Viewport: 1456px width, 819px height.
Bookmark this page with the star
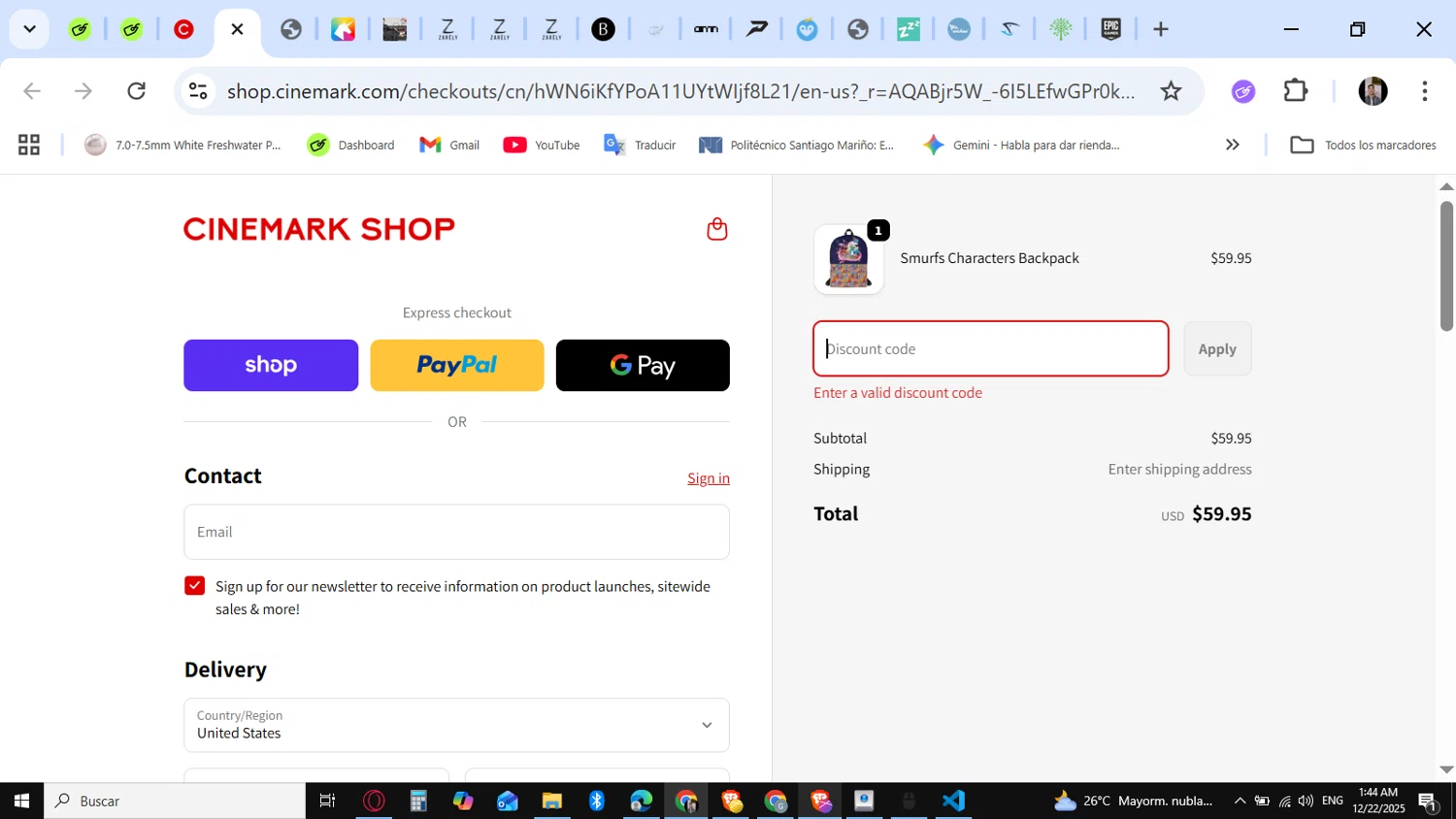coord(1172,91)
